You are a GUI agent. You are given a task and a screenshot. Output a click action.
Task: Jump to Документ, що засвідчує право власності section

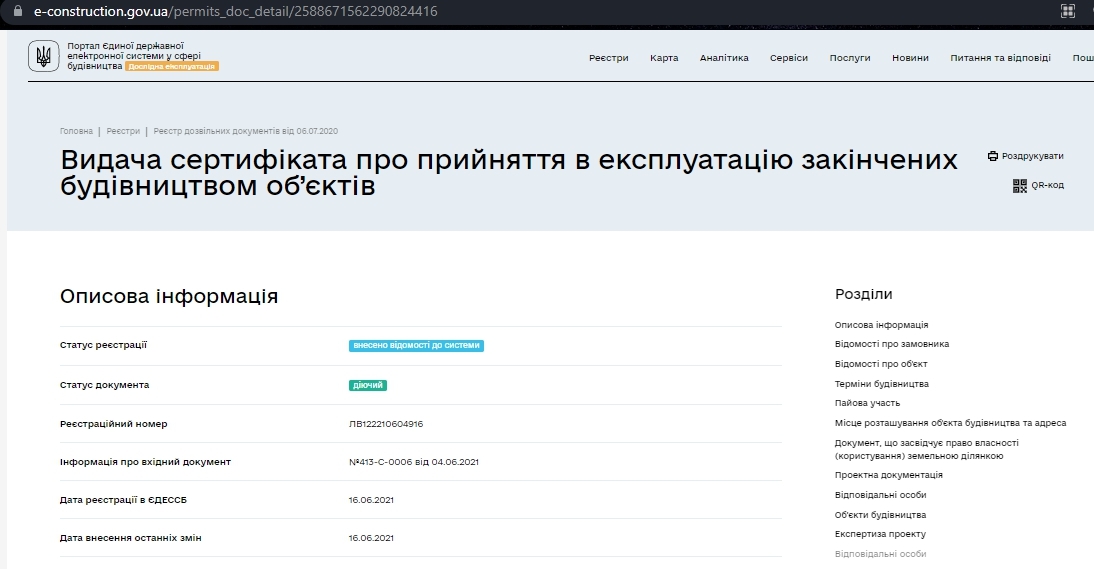pyautogui.click(x=927, y=449)
